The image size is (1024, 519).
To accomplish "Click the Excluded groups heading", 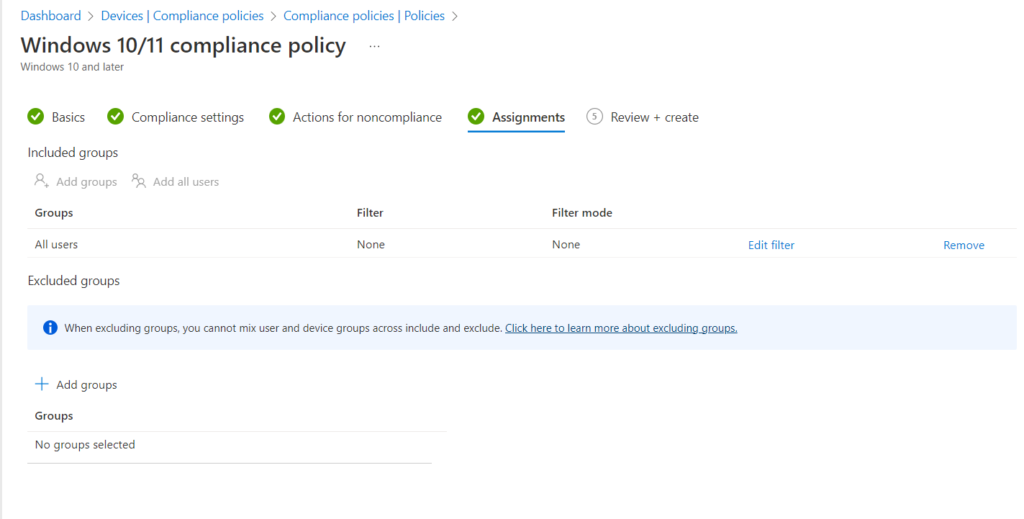I will coord(74,281).
